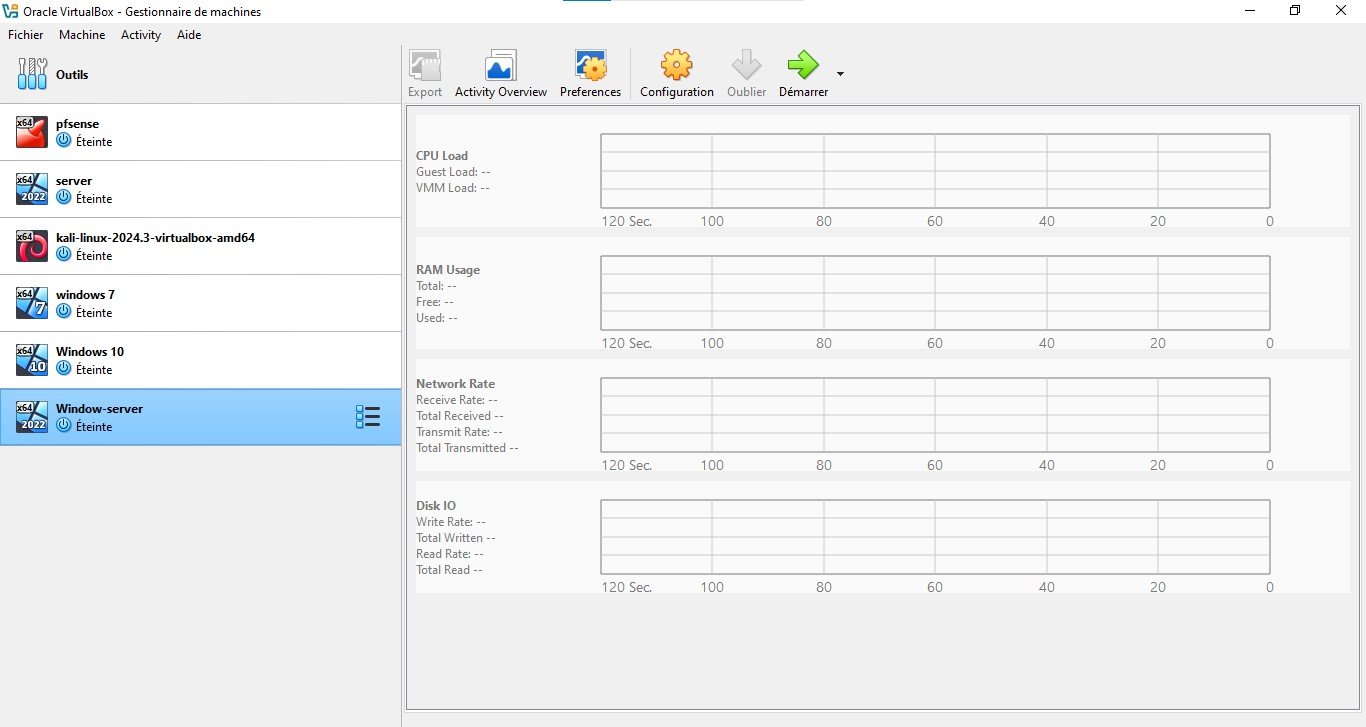This screenshot has width=1366, height=727.
Task: Restore the VirtualBox window size
Action: click(x=1295, y=11)
